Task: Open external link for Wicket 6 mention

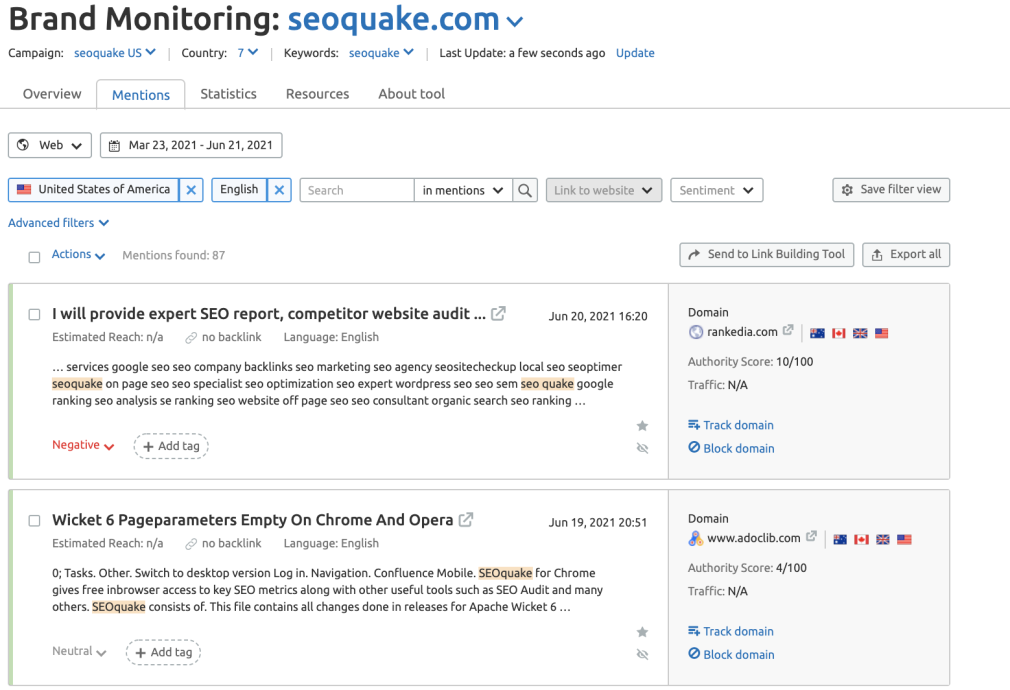Action: (466, 520)
